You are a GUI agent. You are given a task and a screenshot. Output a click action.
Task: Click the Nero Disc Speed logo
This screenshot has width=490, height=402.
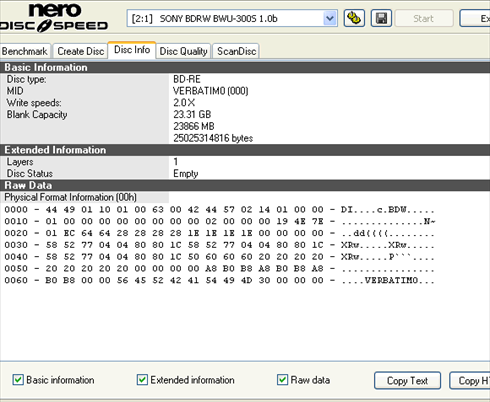(x=54, y=18)
